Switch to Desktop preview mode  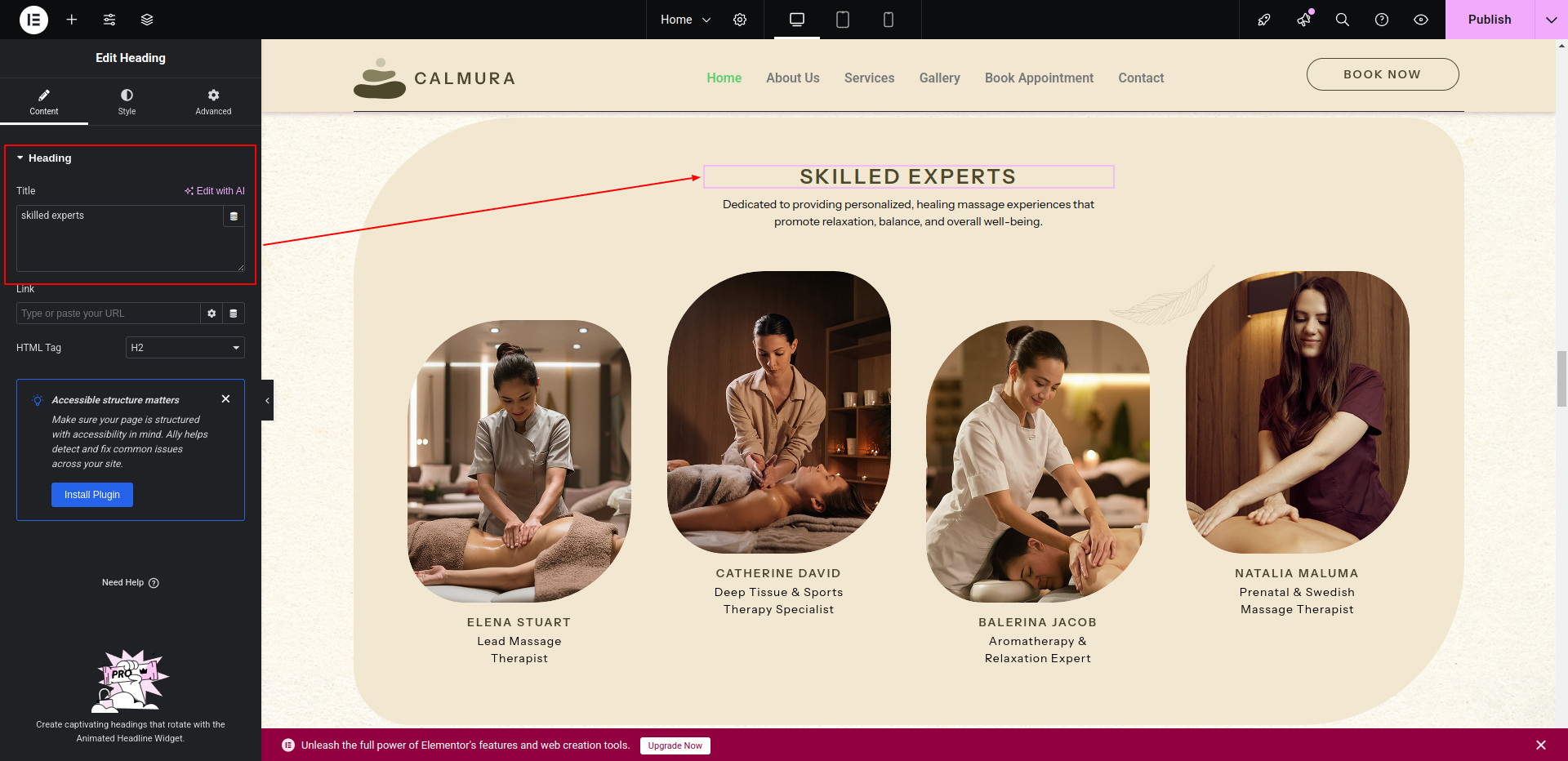pyautogui.click(x=797, y=20)
